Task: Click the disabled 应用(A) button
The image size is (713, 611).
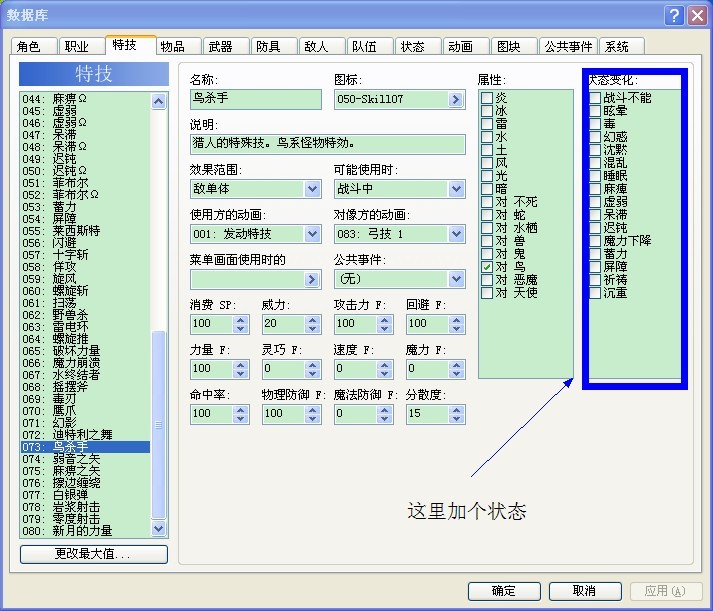Action: 666,591
